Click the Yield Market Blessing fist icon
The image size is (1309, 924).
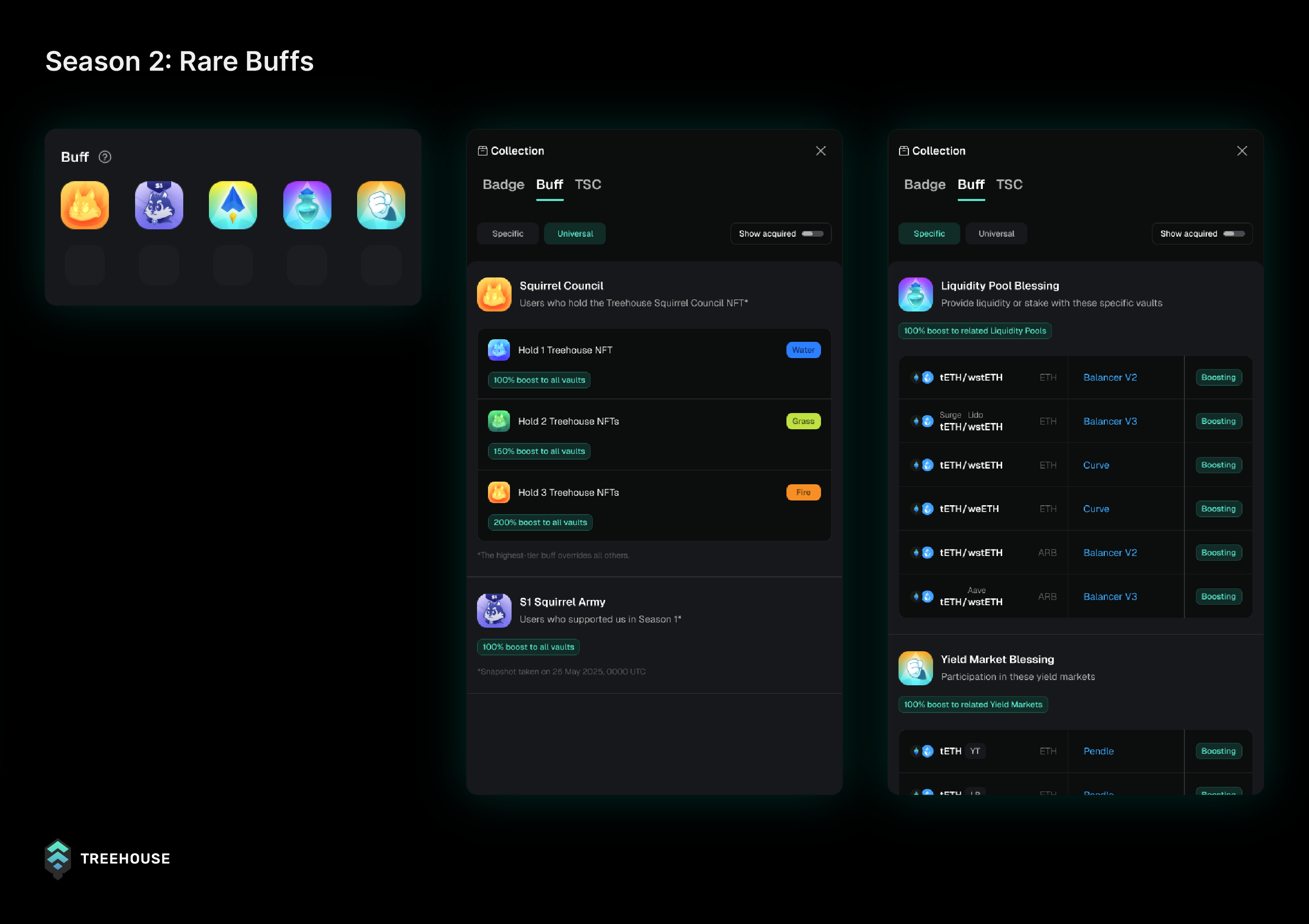[x=916, y=668]
